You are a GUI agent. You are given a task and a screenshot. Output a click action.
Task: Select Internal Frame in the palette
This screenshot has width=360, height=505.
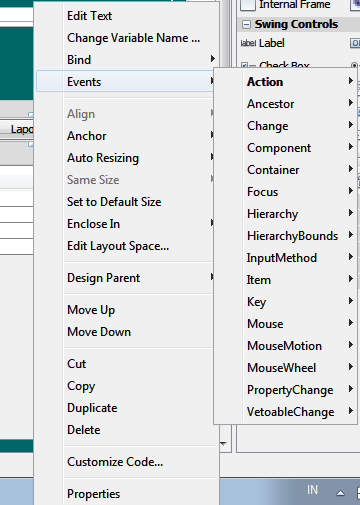click(x=285, y=5)
